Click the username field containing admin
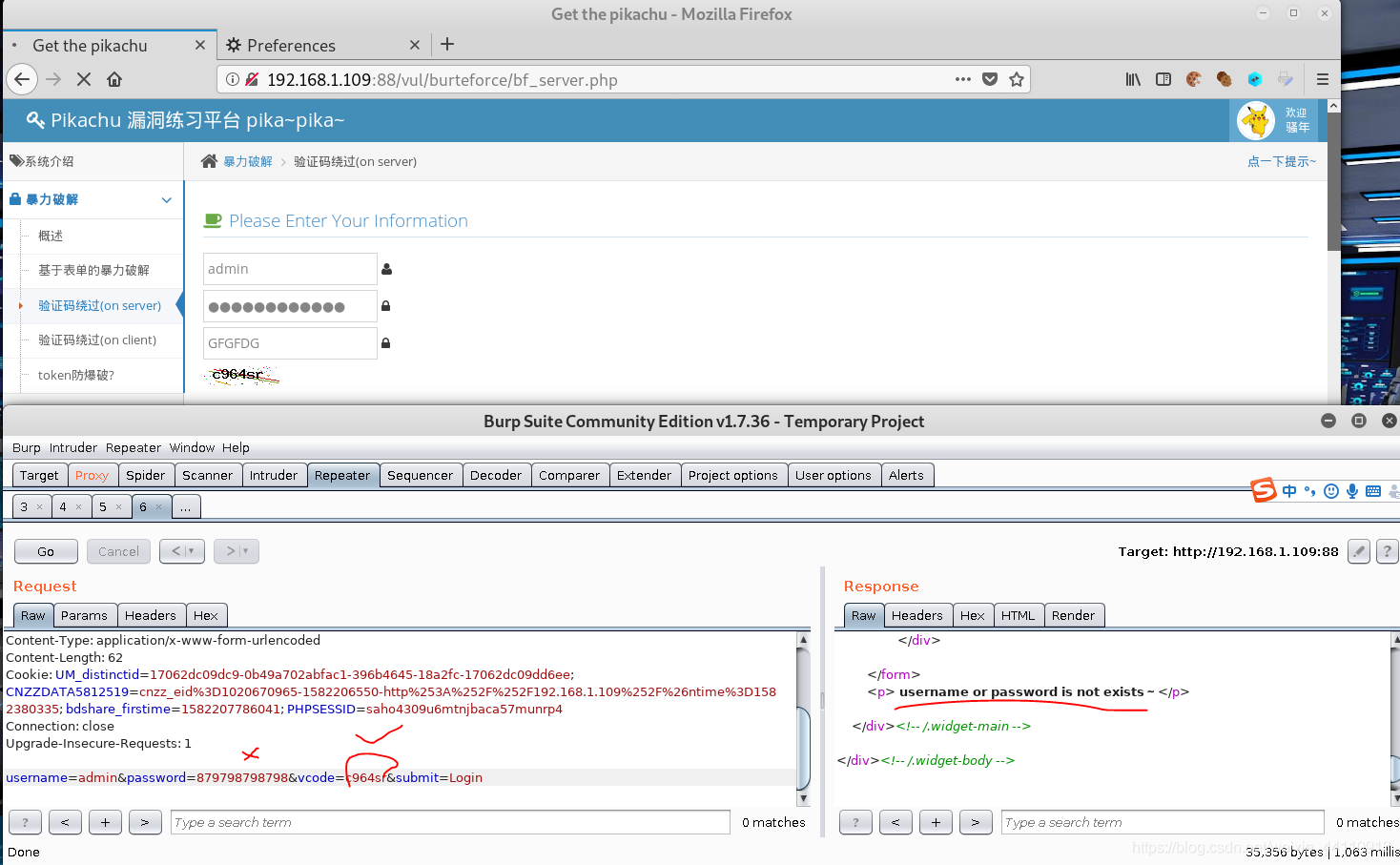The height and width of the screenshot is (865, 1400). point(290,269)
